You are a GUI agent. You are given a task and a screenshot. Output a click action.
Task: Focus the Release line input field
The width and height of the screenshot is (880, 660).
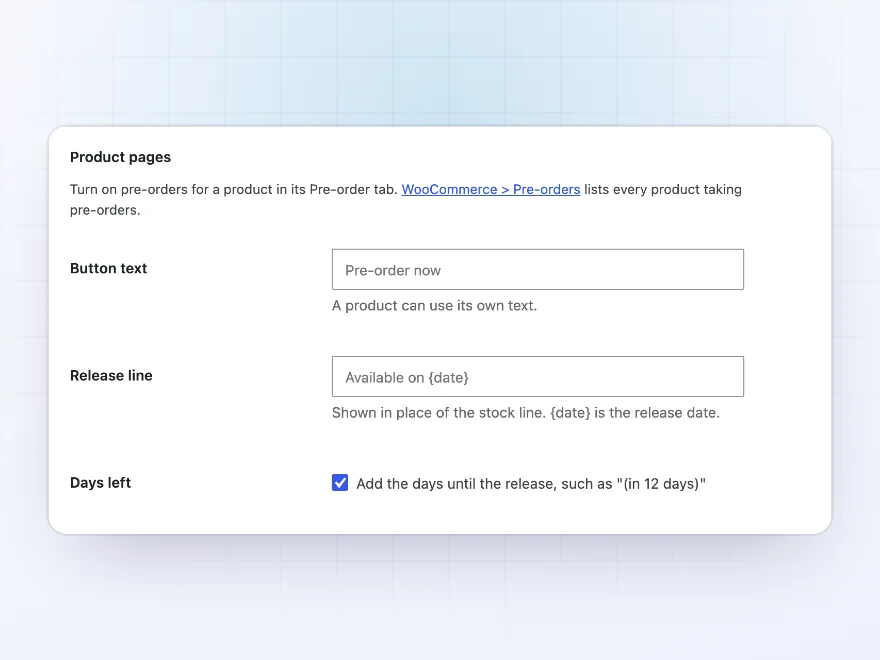pyautogui.click(x=538, y=377)
